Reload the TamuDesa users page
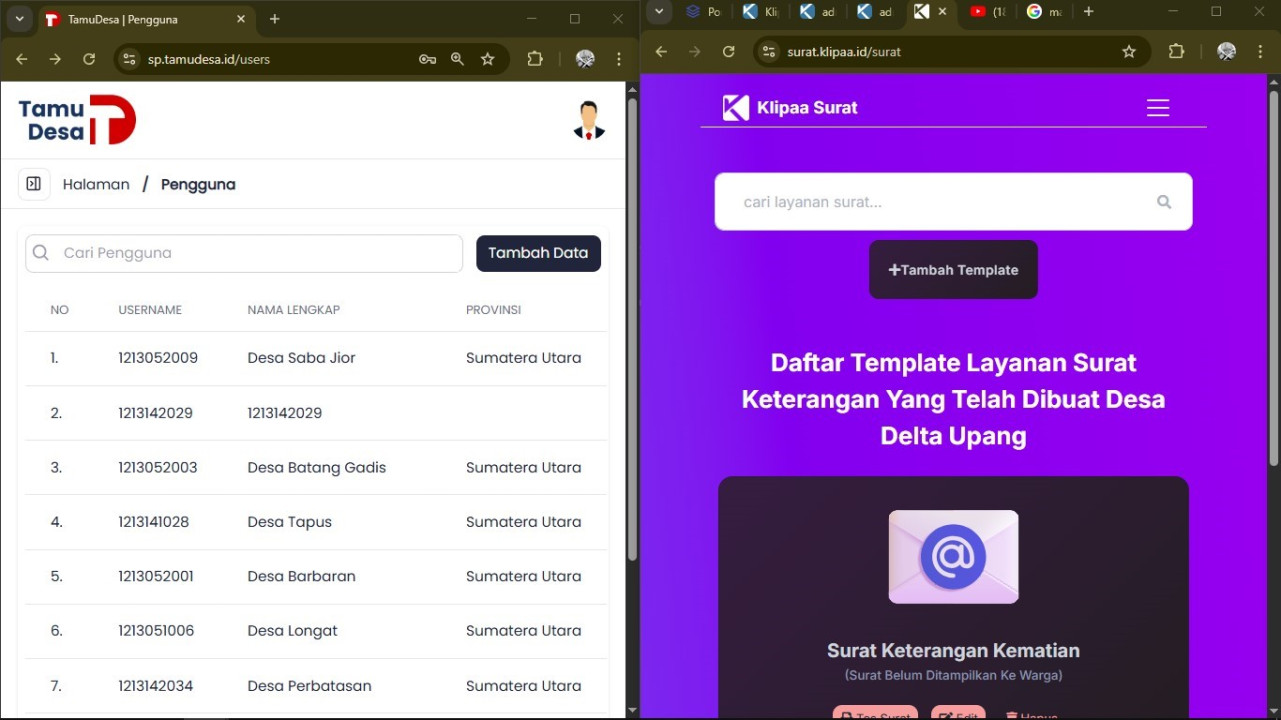The width and height of the screenshot is (1281, 720). (89, 59)
